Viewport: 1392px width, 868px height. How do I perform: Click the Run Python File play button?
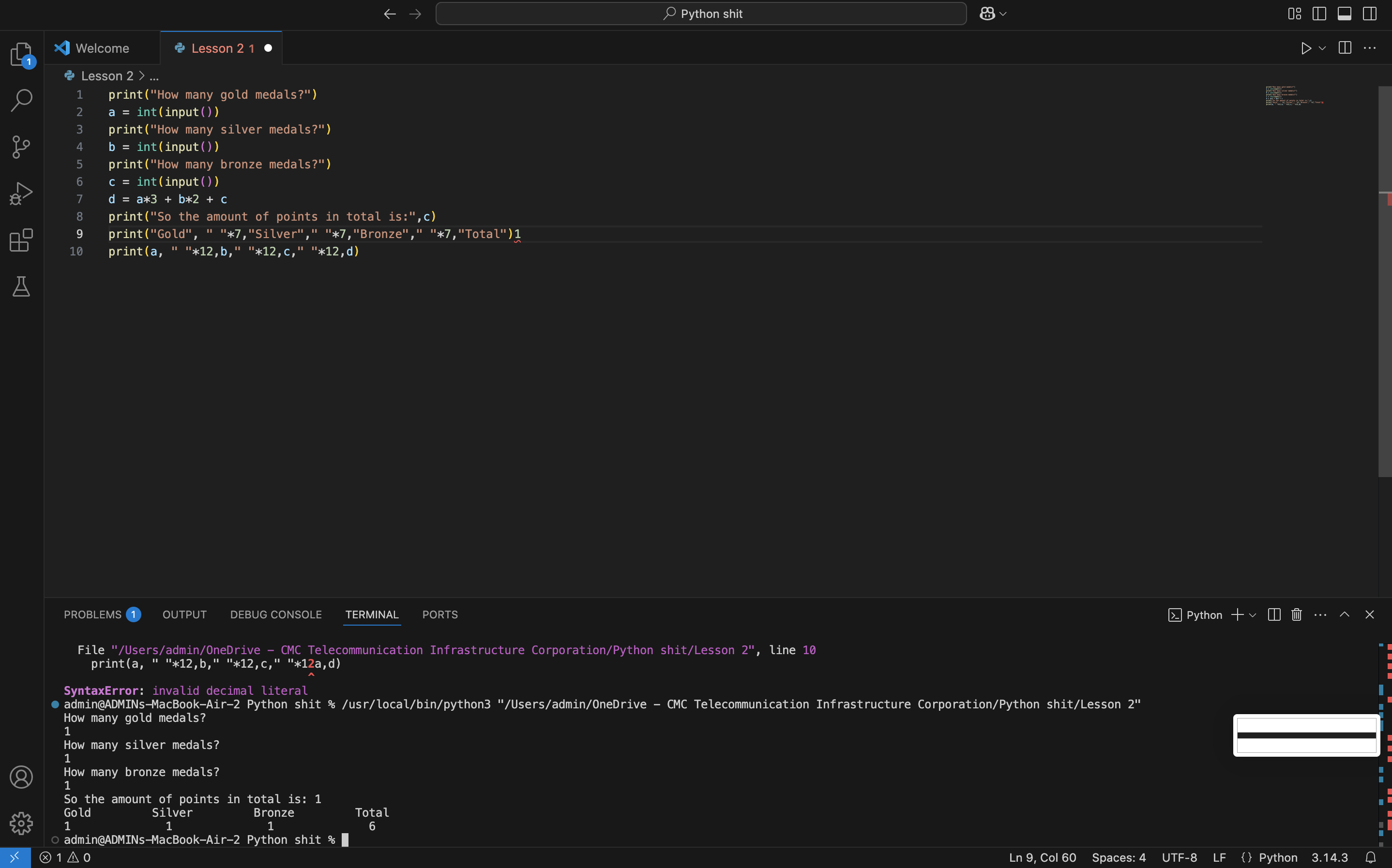[x=1306, y=48]
